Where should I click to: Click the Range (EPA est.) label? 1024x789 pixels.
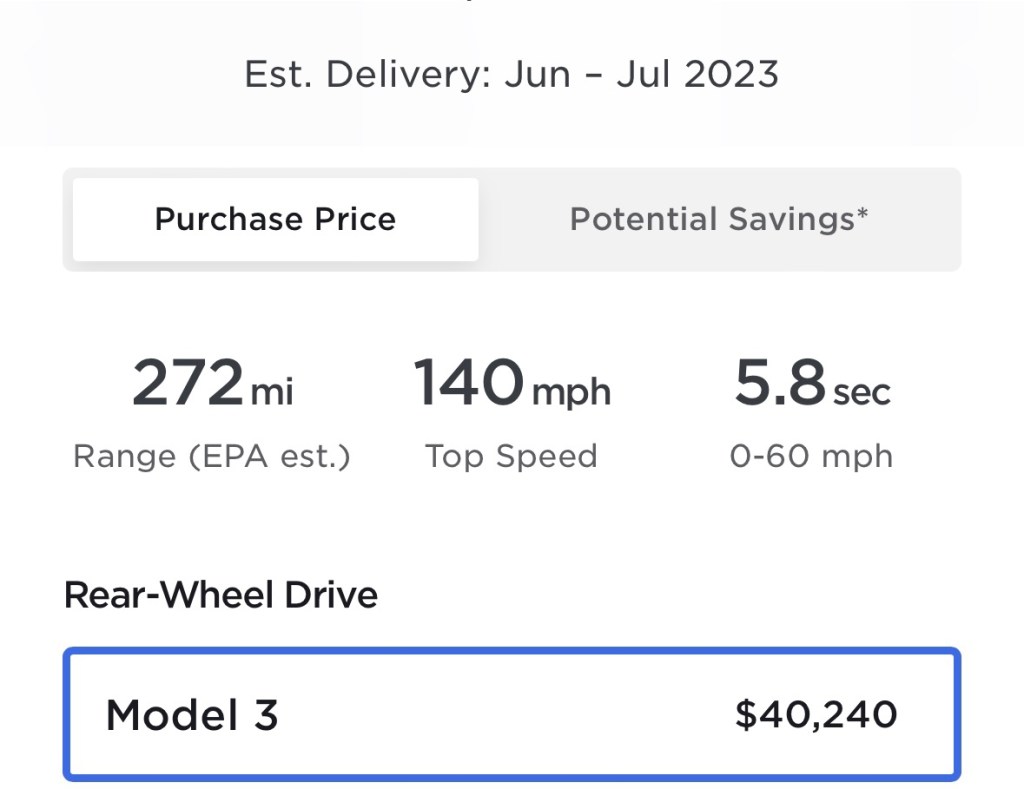coord(212,457)
